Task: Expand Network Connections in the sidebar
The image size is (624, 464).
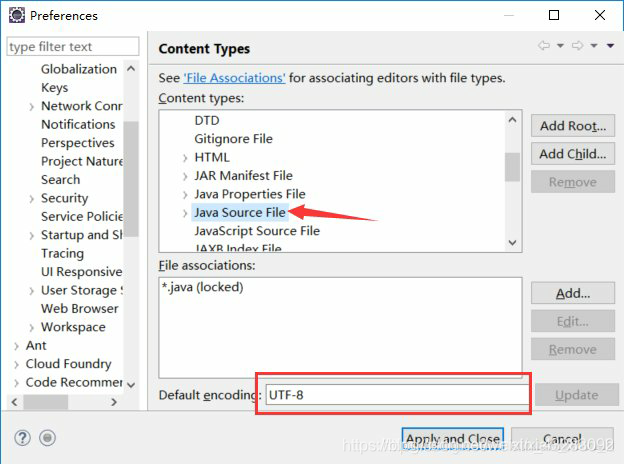Action: 31,107
